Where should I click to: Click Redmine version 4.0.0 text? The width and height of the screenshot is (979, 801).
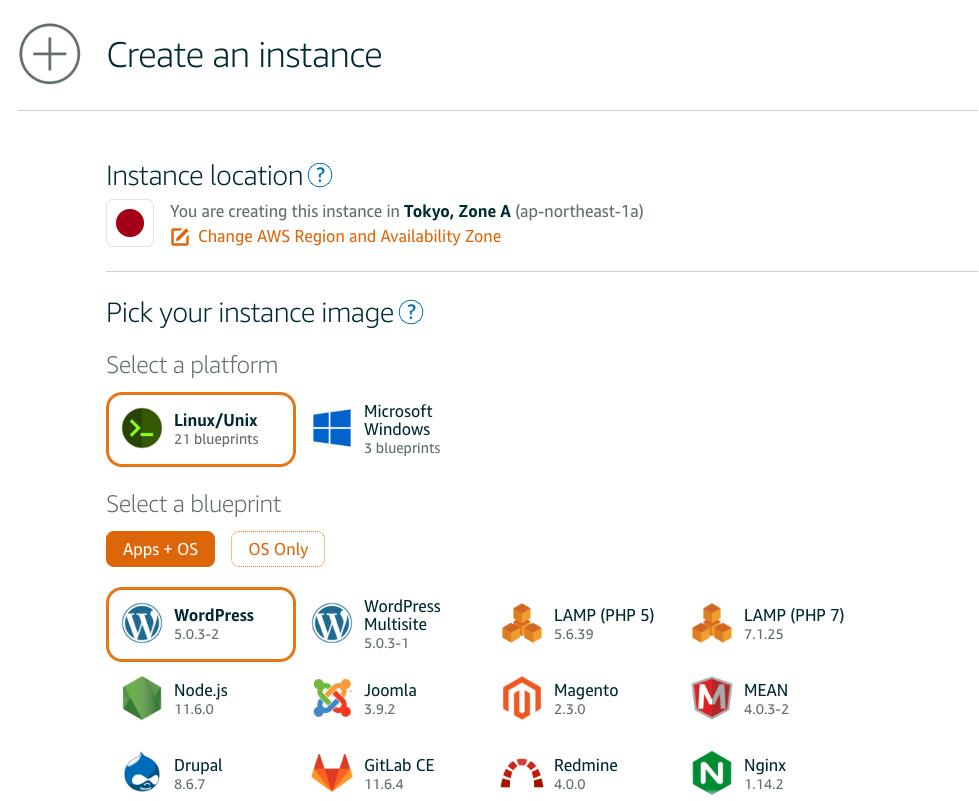(569, 784)
